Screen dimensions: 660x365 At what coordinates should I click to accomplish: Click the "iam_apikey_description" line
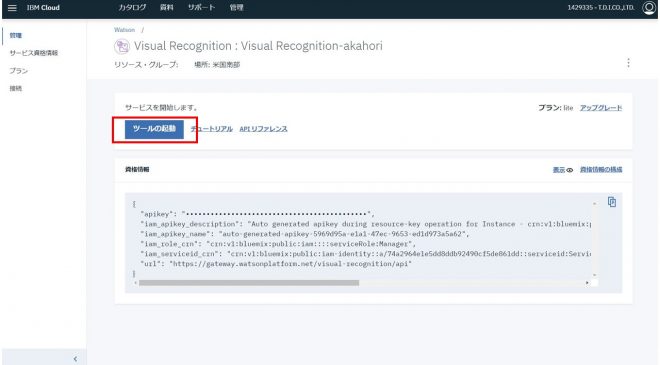366,224
